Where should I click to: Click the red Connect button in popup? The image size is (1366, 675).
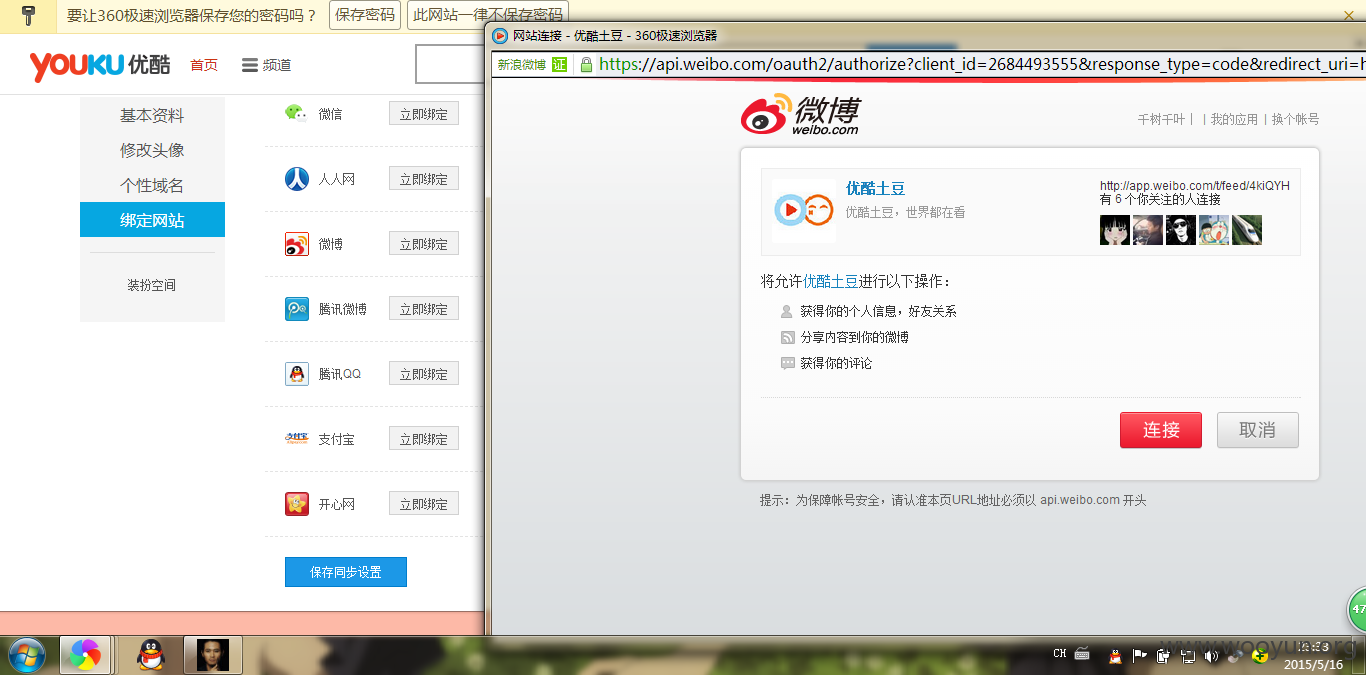[x=1161, y=430]
